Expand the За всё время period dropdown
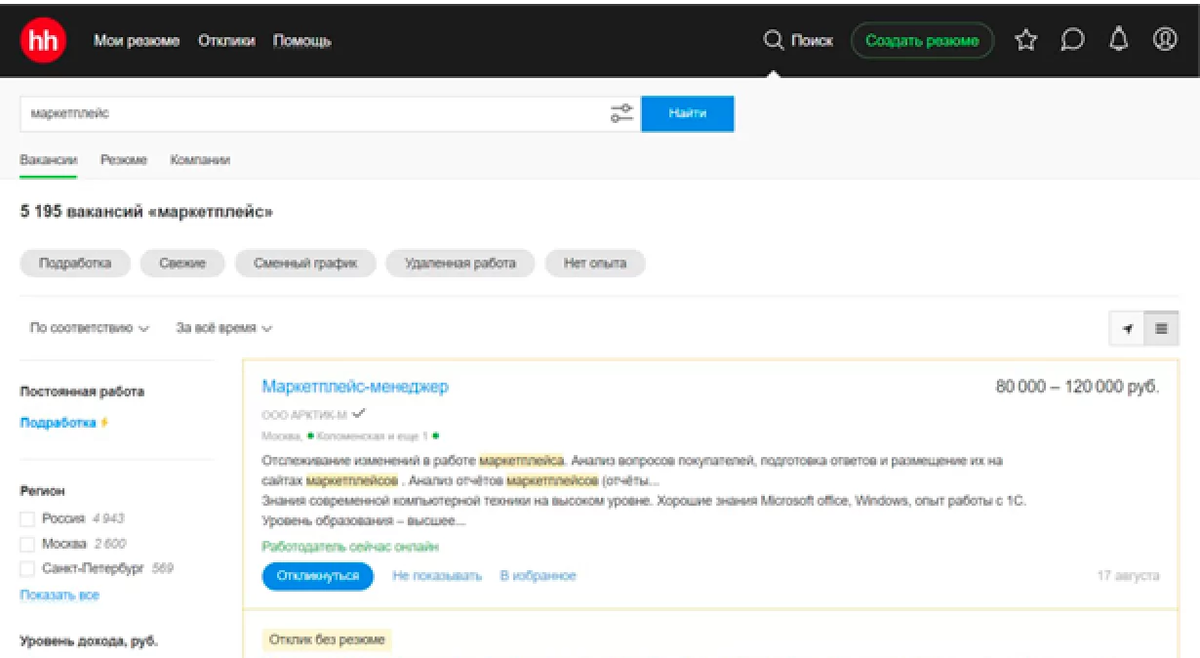The image size is (1200, 658). (225, 328)
